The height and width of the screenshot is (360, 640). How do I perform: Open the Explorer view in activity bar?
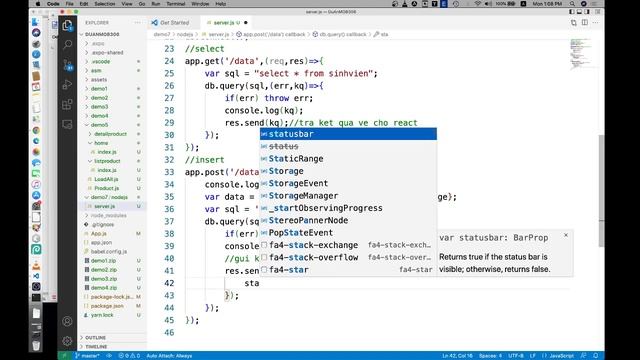pyautogui.click(x=67, y=25)
